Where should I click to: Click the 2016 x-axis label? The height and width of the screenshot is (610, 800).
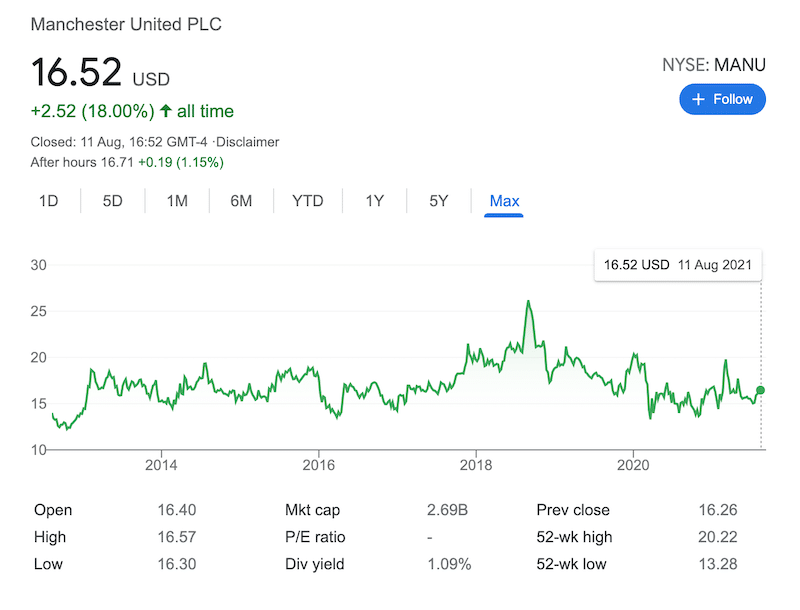click(x=318, y=465)
